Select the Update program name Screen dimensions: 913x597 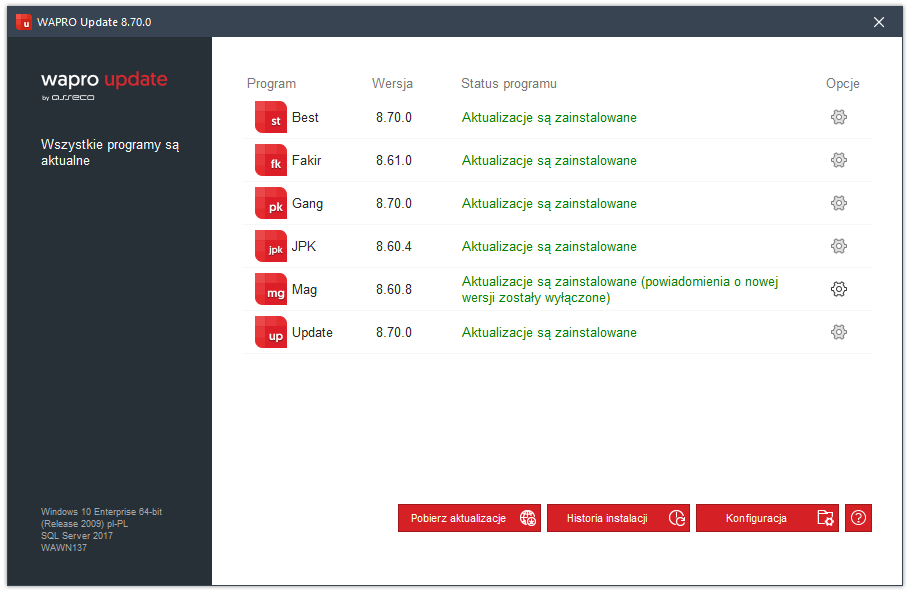(x=312, y=333)
